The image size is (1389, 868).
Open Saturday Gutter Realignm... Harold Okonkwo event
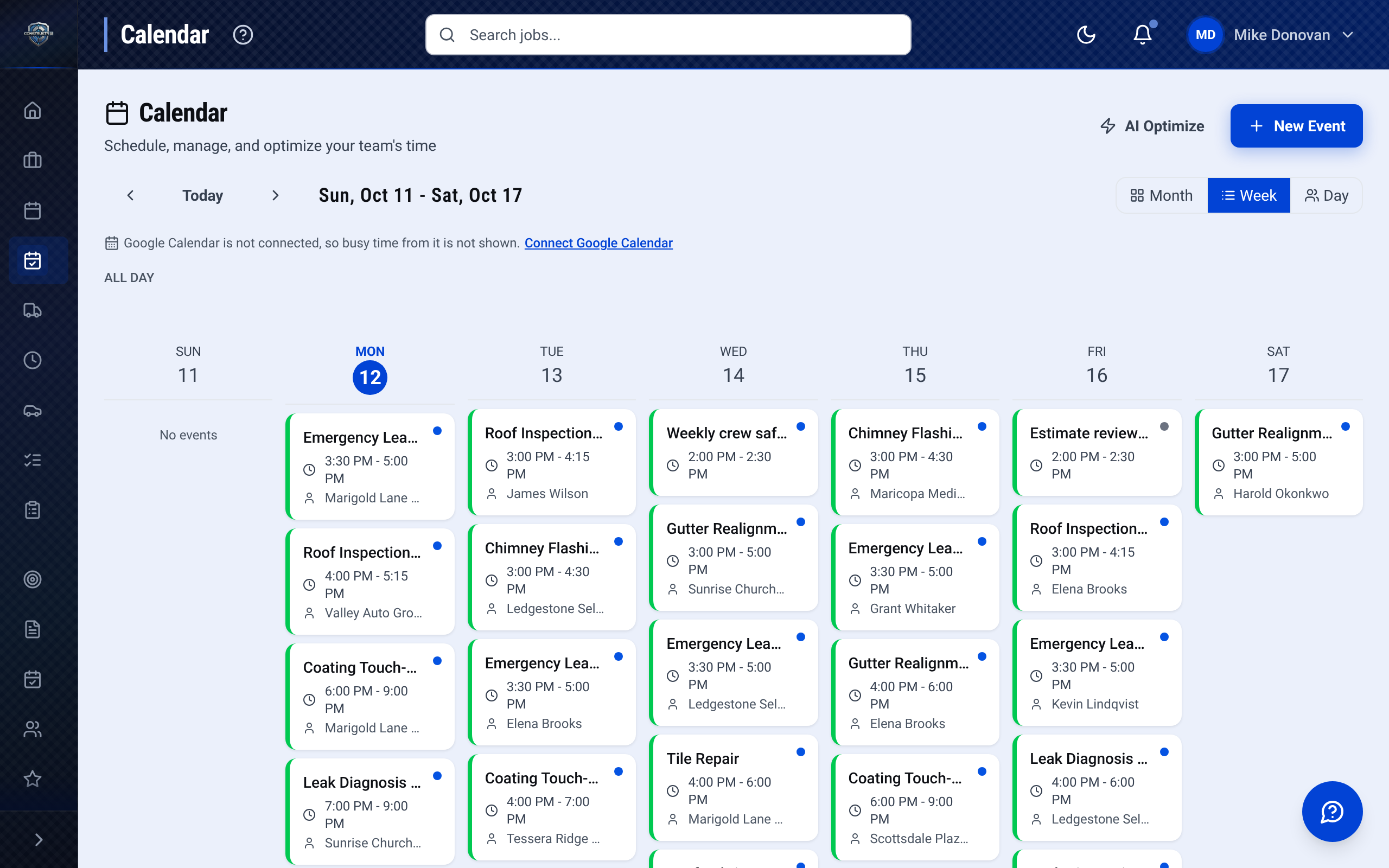coord(1279,462)
